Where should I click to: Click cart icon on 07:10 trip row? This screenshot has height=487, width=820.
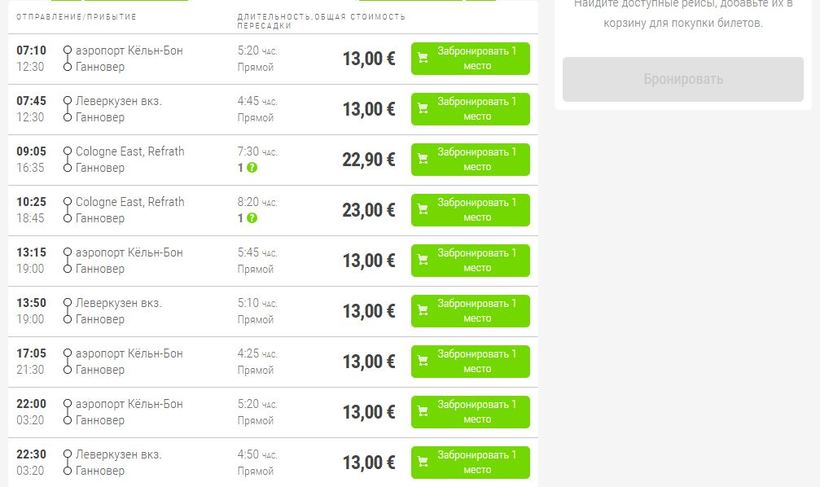click(423, 58)
